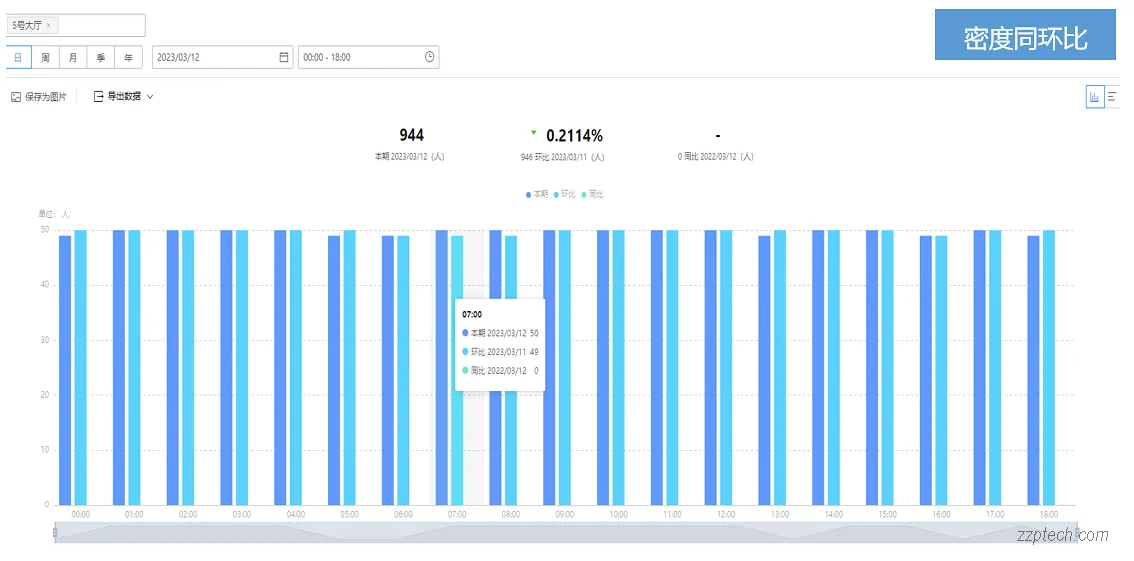
Task: Toggle 环比 series in chart legend
Action: pos(565,194)
